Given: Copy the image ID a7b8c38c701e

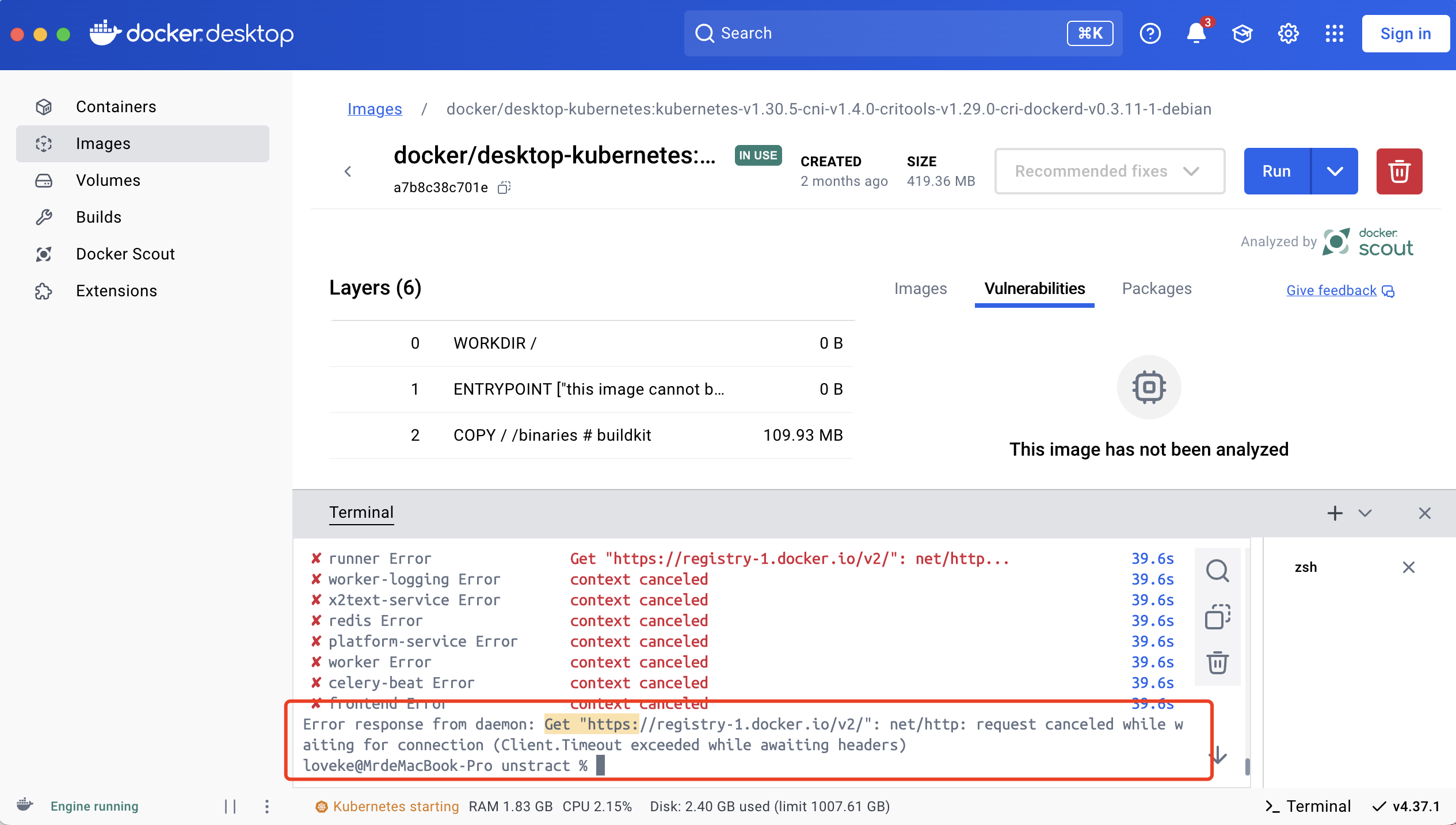Looking at the screenshot, I should [504, 188].
